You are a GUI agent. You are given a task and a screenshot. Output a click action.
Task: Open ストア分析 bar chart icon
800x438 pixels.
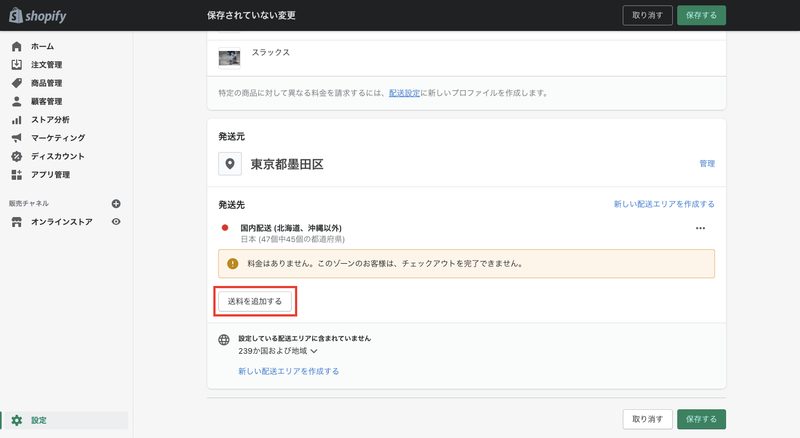[x=17, y=119]
